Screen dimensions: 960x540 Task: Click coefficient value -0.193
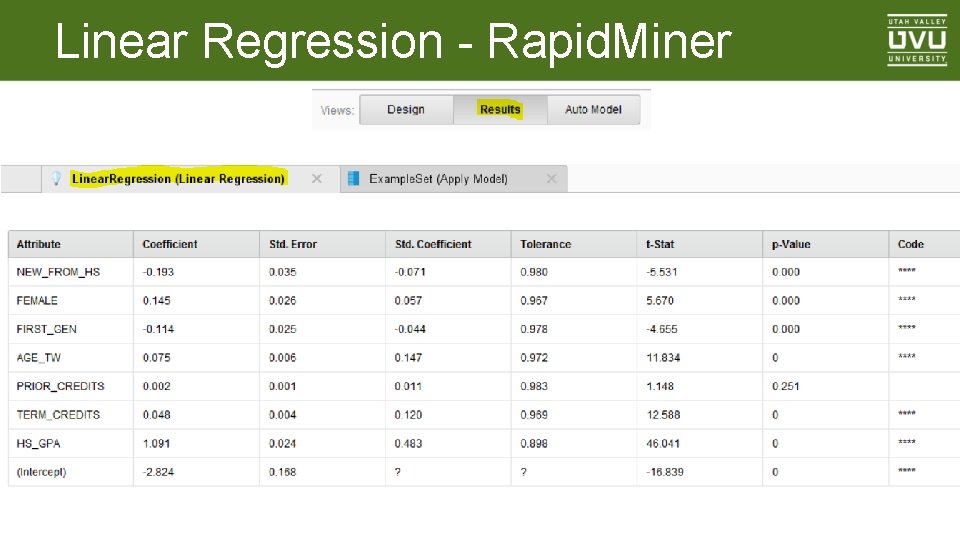(x=158, y=272)
